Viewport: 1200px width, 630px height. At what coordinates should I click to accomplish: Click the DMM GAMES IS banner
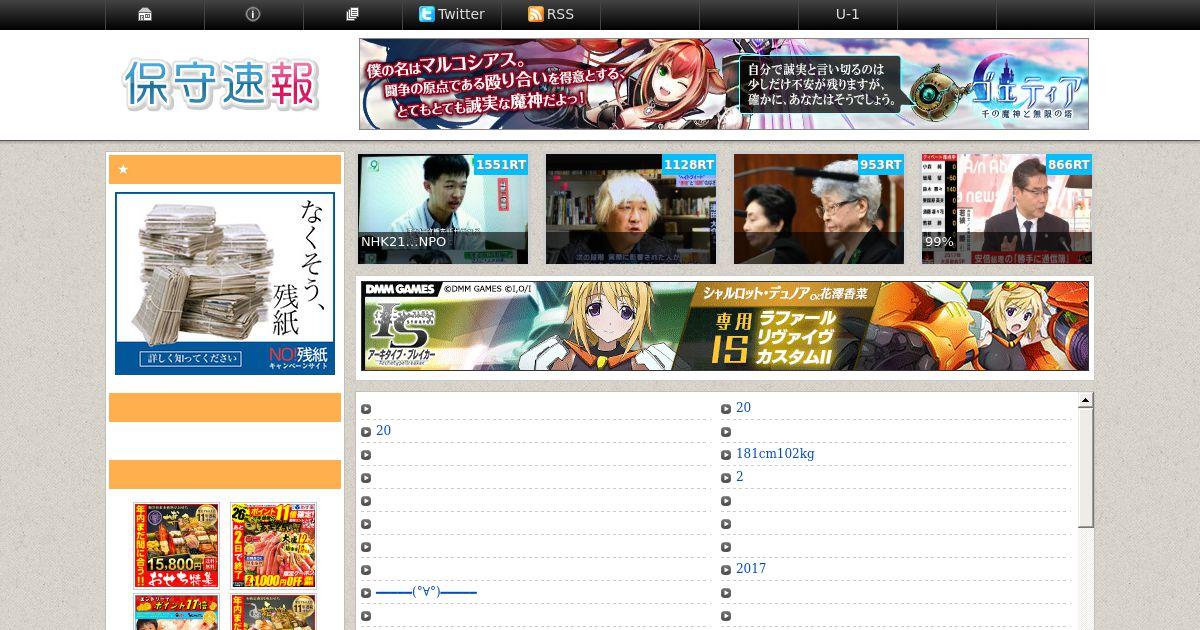[x=725, y=326]
